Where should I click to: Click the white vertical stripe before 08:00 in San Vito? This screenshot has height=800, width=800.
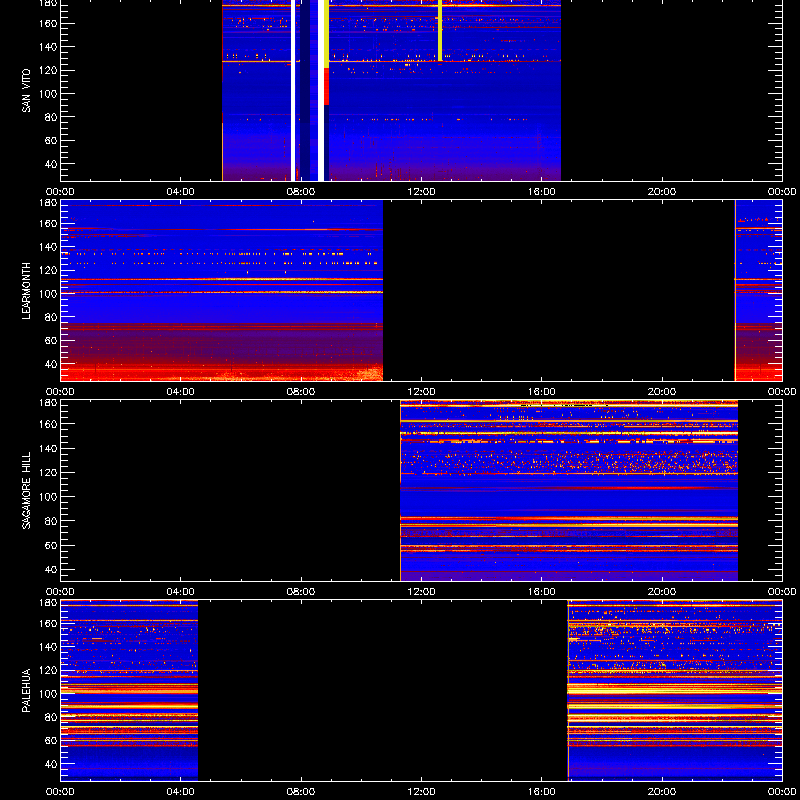[x=293, y=90]
